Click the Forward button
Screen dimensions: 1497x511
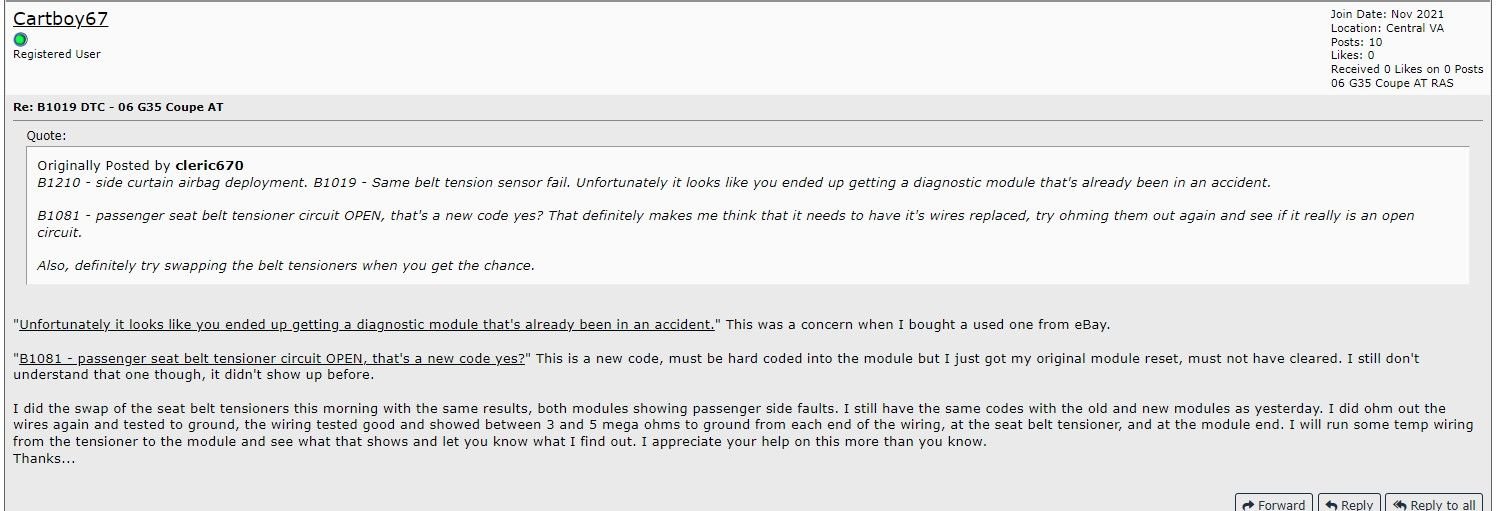point(1273,504)
